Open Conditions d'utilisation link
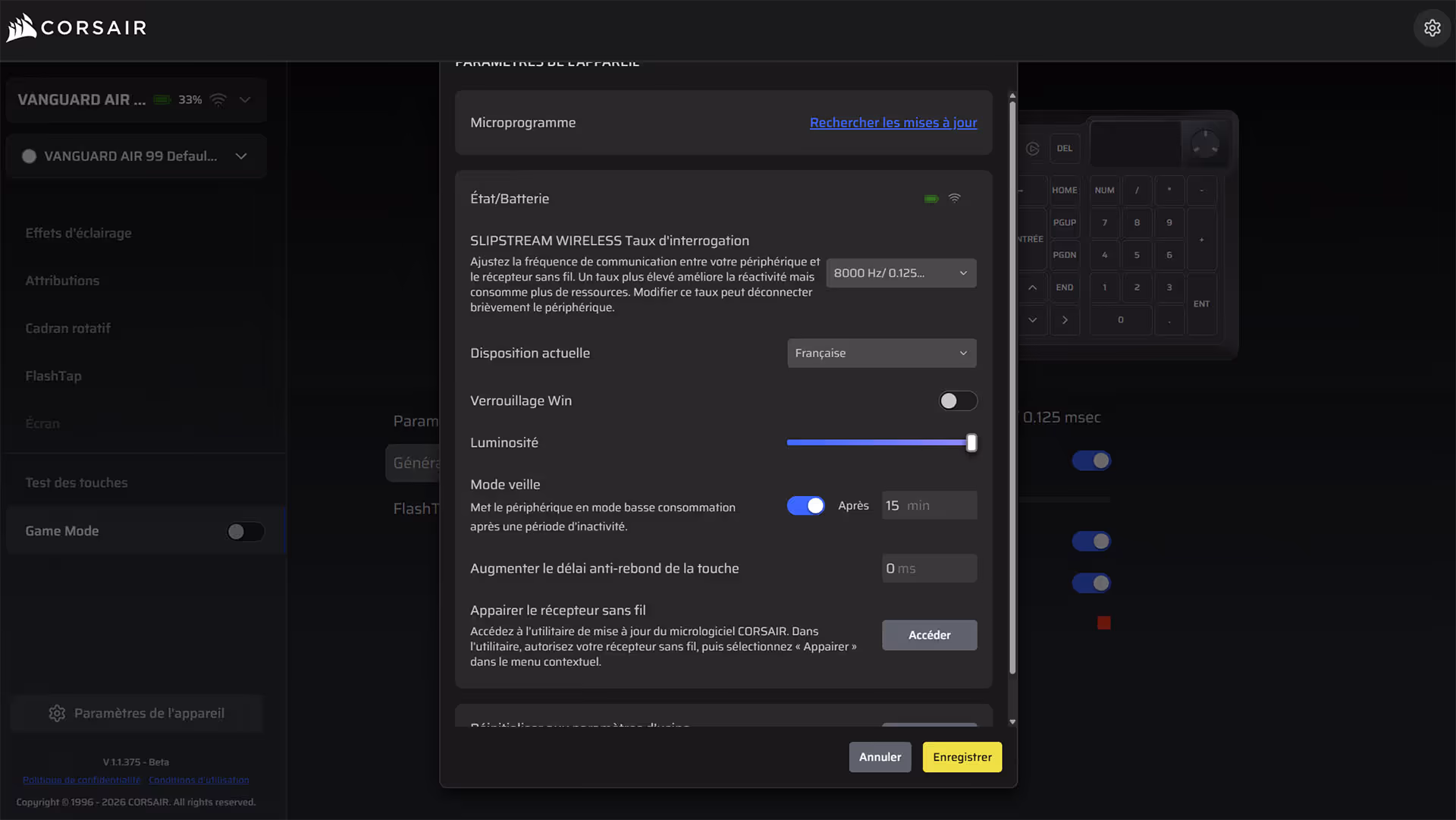 [x=199, y=780]
